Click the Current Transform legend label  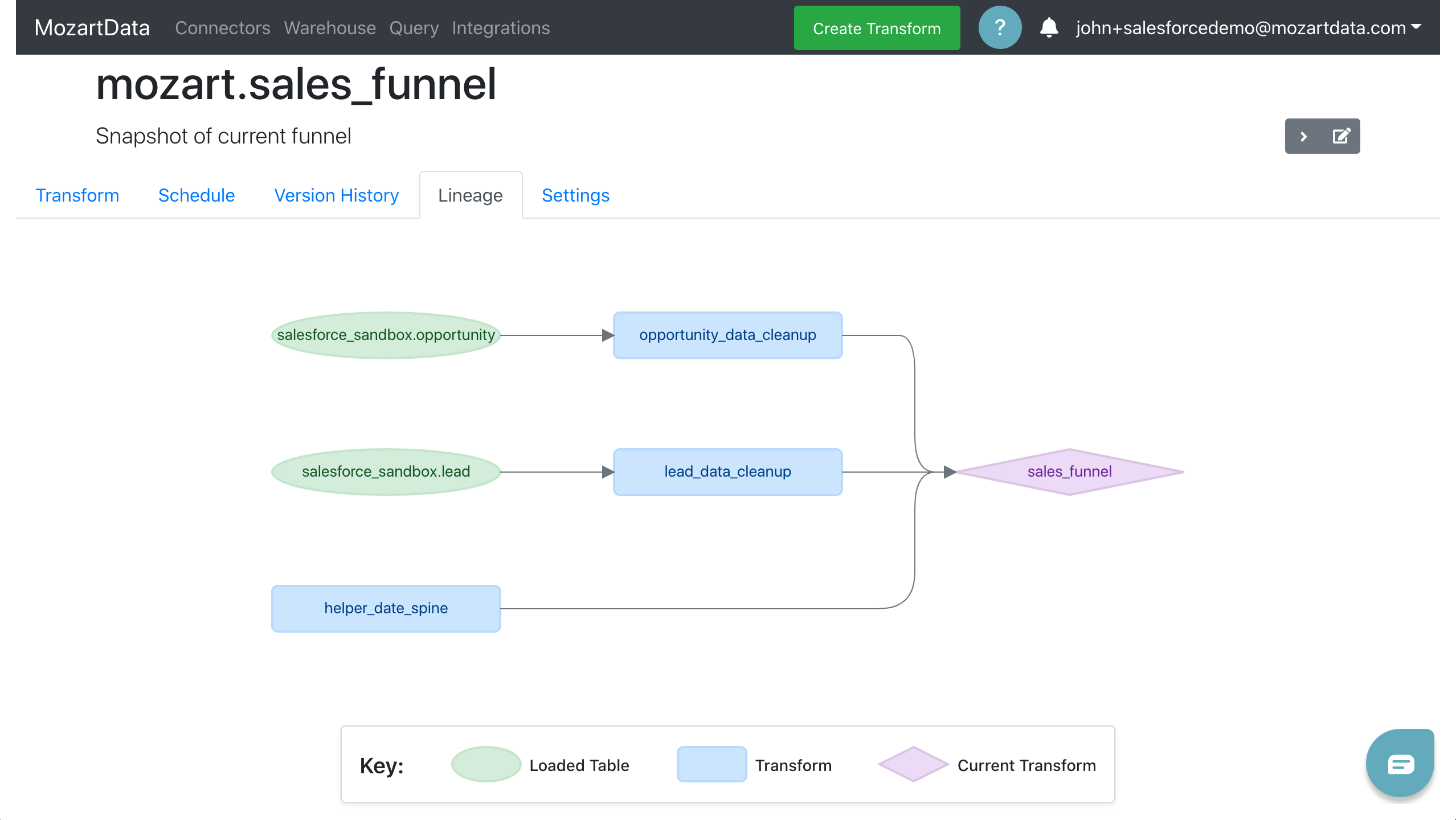pyautogui.click(x=1026, y=765)
